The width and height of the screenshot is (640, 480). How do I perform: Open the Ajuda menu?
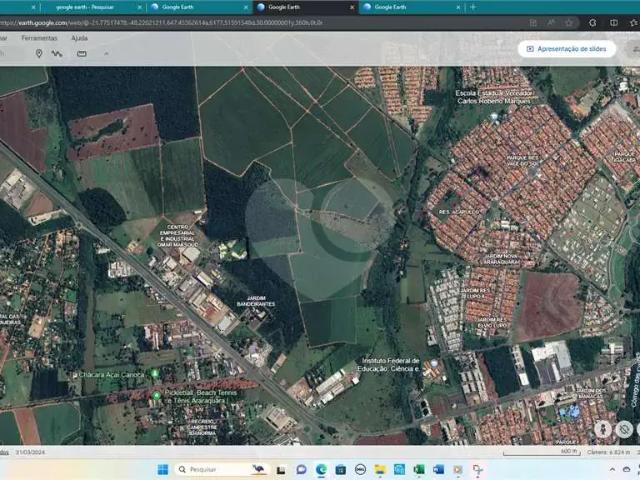[x=79, y=38]
